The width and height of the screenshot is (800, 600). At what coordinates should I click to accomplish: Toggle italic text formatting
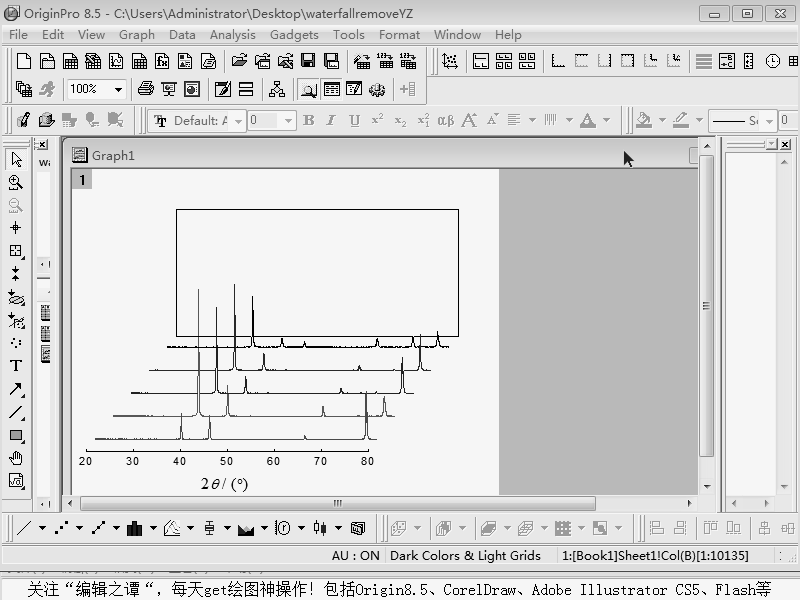pyautogui.click(x=331, y=120)
